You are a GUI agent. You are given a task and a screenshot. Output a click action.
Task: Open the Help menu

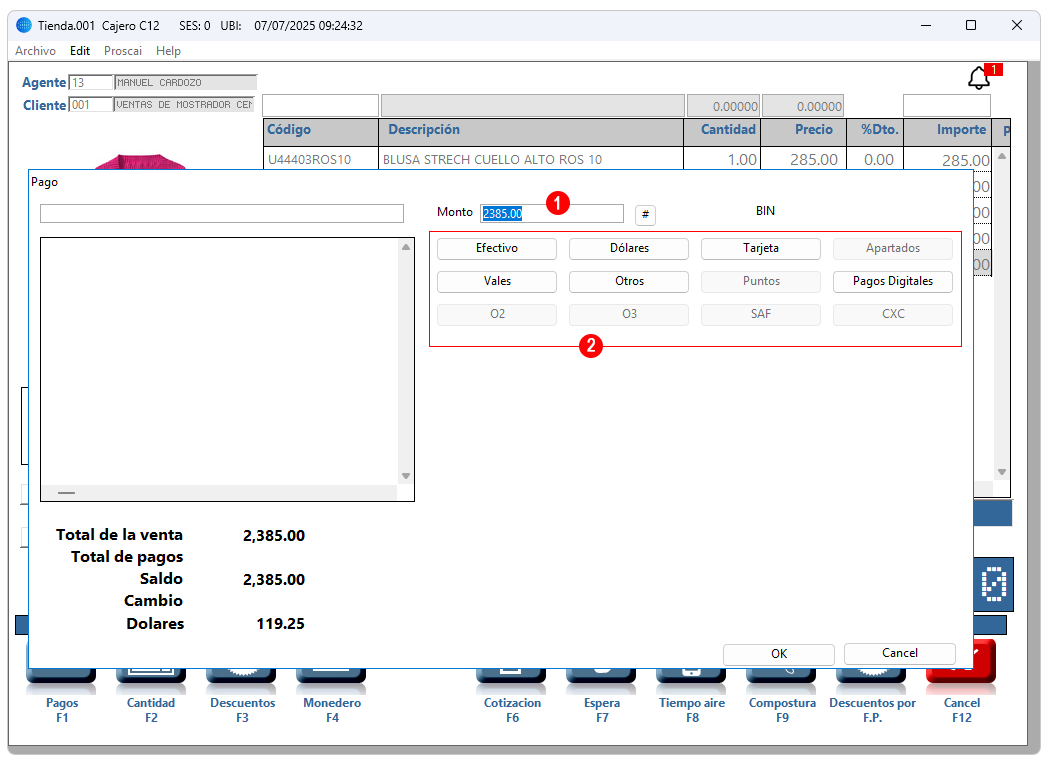tap(168, 51)
